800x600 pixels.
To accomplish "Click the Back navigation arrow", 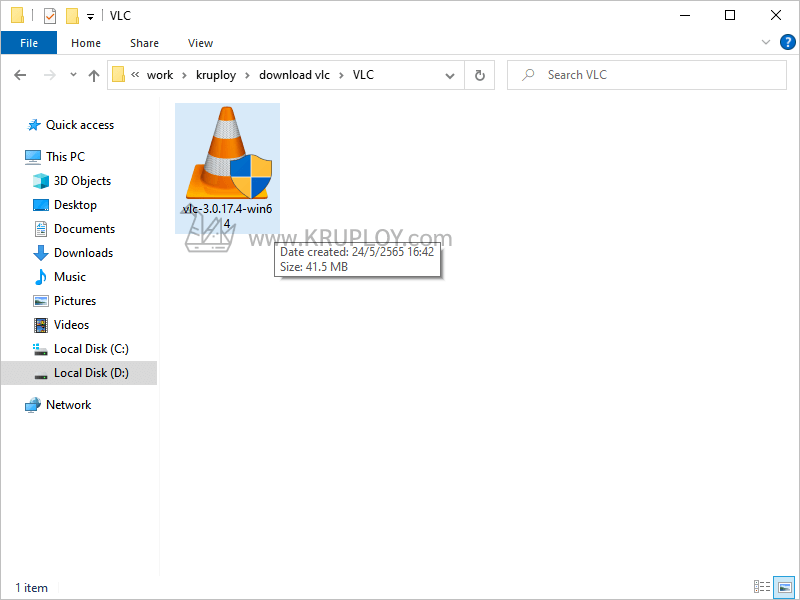I will [x=20, y=76].
